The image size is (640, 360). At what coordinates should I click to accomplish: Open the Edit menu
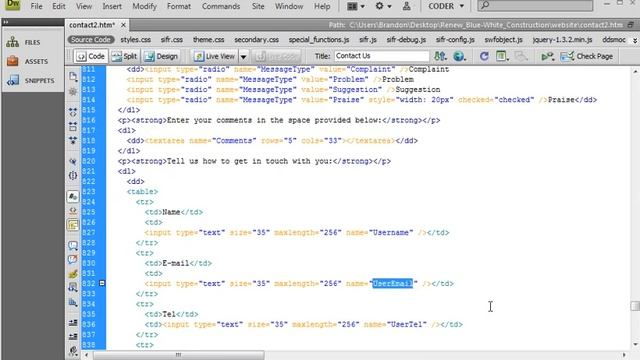coord(58,6)
